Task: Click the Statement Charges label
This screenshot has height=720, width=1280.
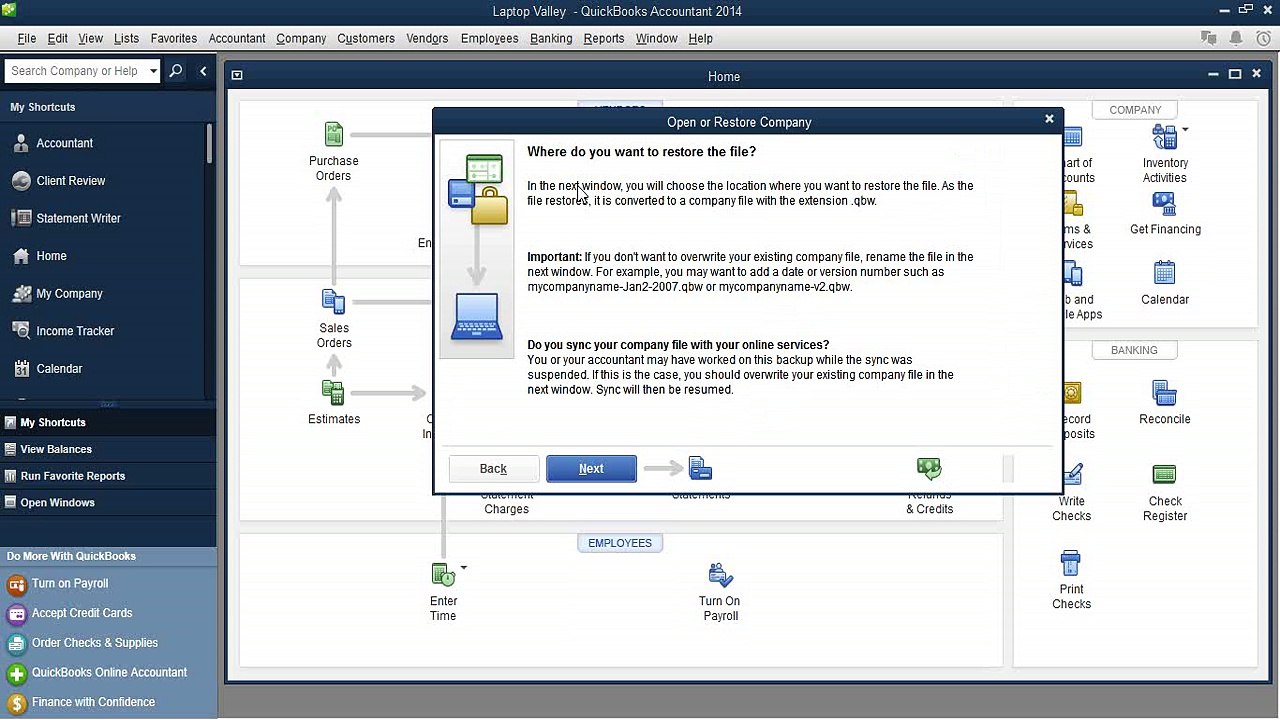Action: [506, 502]
